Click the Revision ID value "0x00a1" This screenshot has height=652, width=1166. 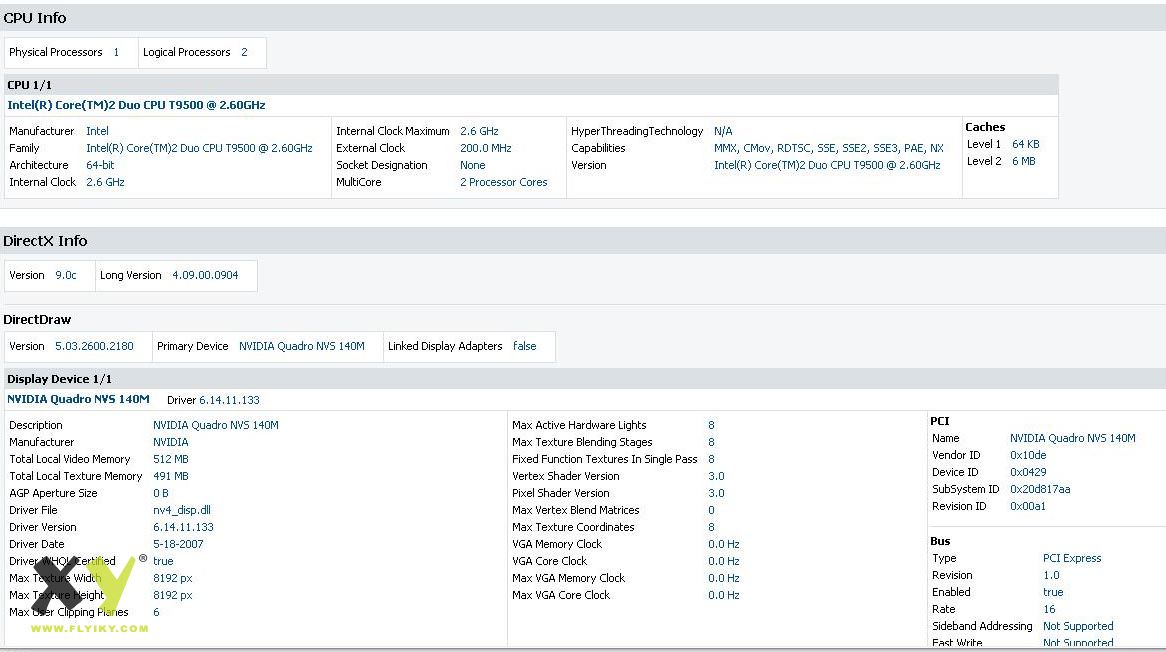point(1028,507)
